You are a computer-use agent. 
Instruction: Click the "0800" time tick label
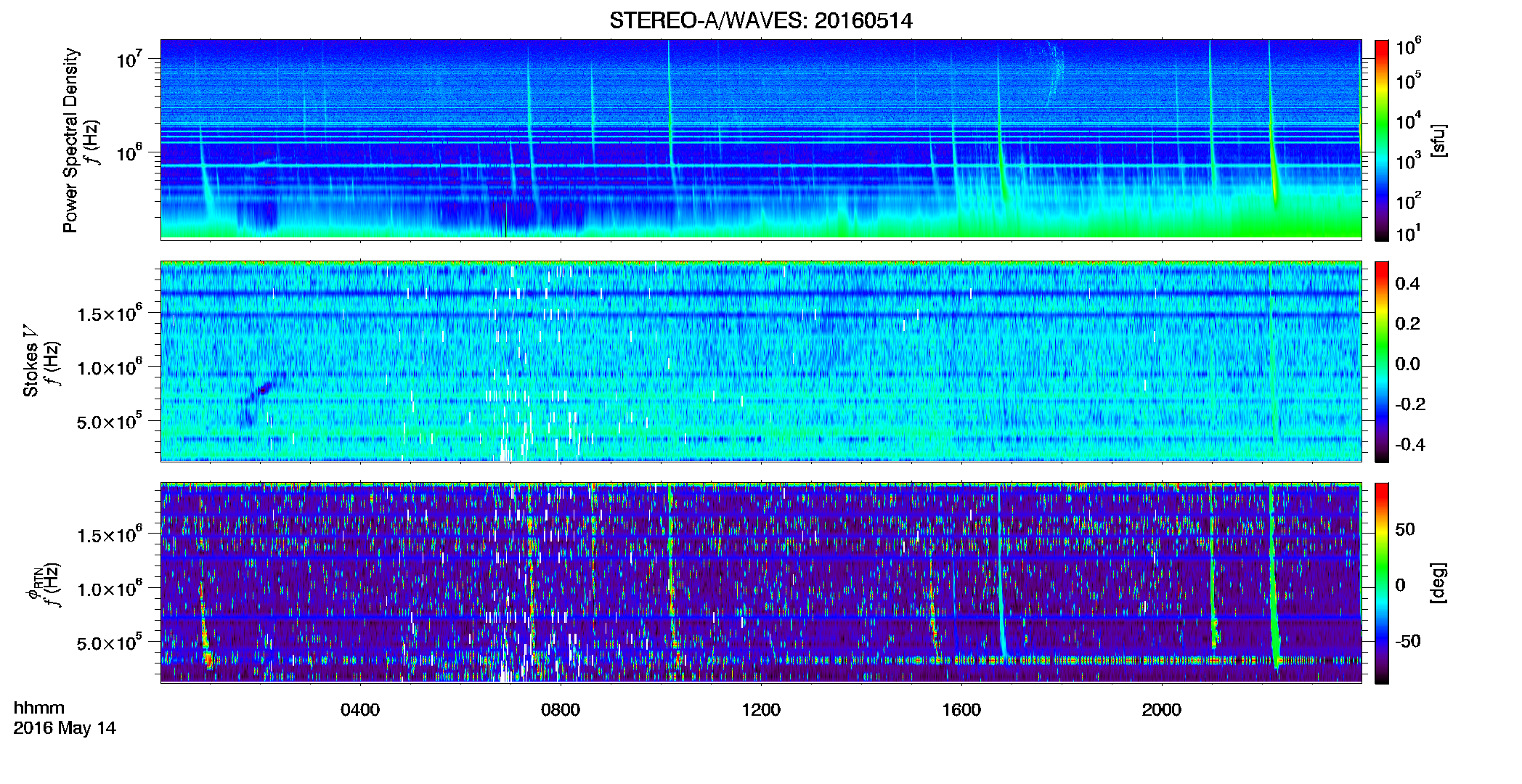[561, 710]
